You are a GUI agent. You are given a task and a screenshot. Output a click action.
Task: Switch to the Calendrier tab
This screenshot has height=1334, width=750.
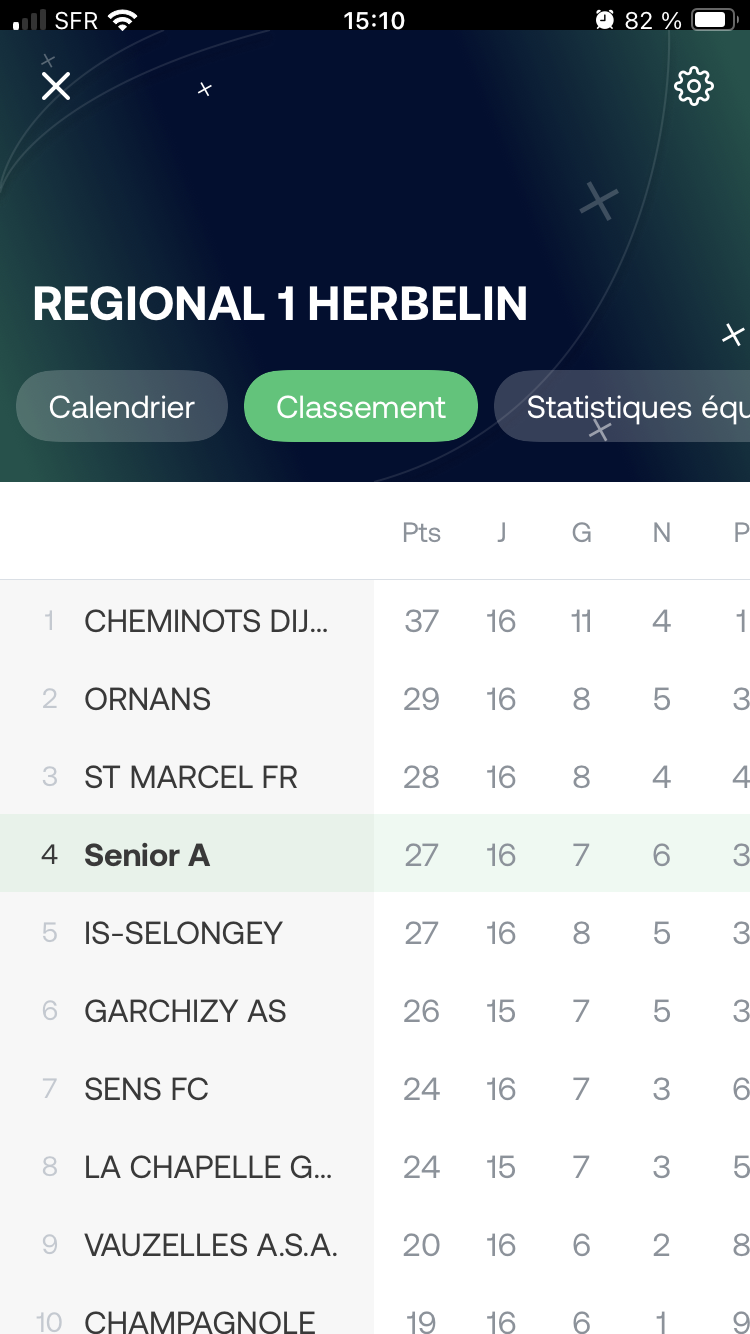click(122, 407)
